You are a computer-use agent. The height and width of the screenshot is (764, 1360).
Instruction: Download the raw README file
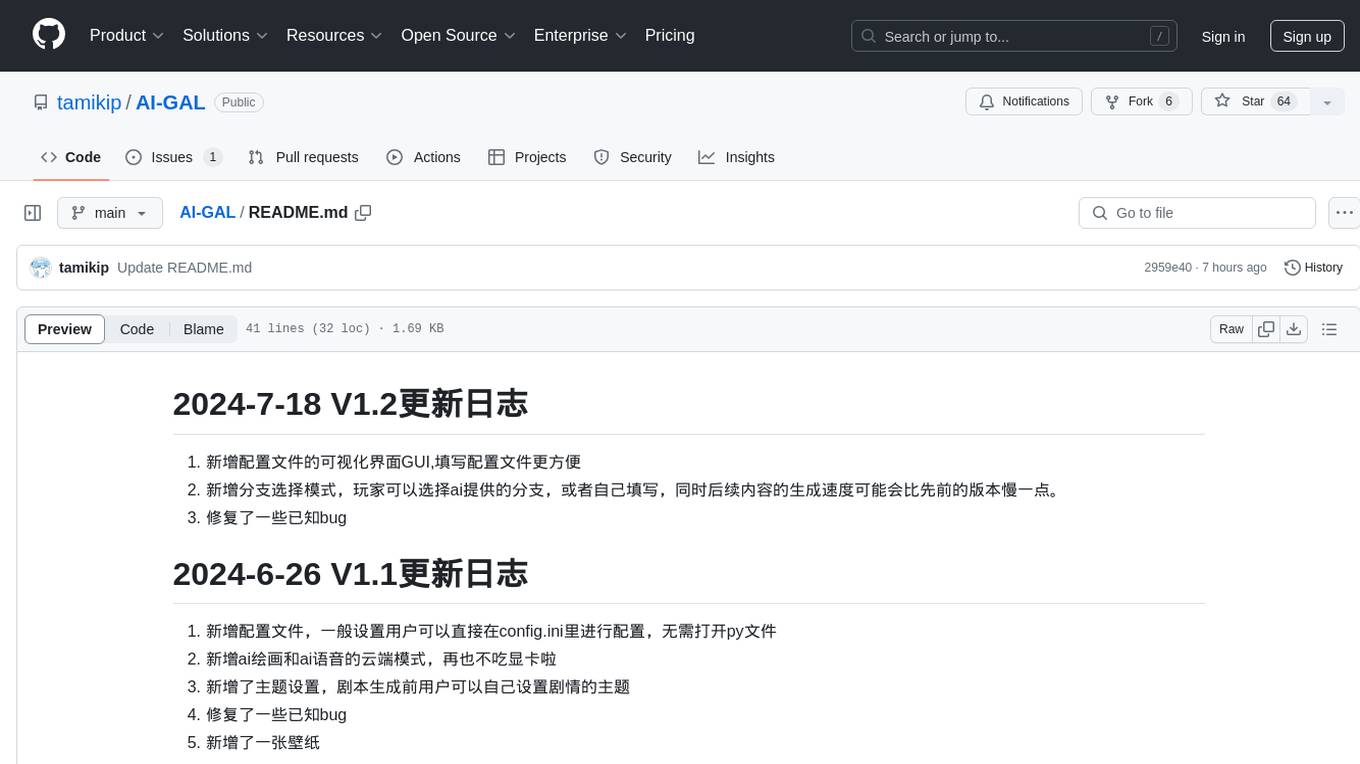[1294, 329]
